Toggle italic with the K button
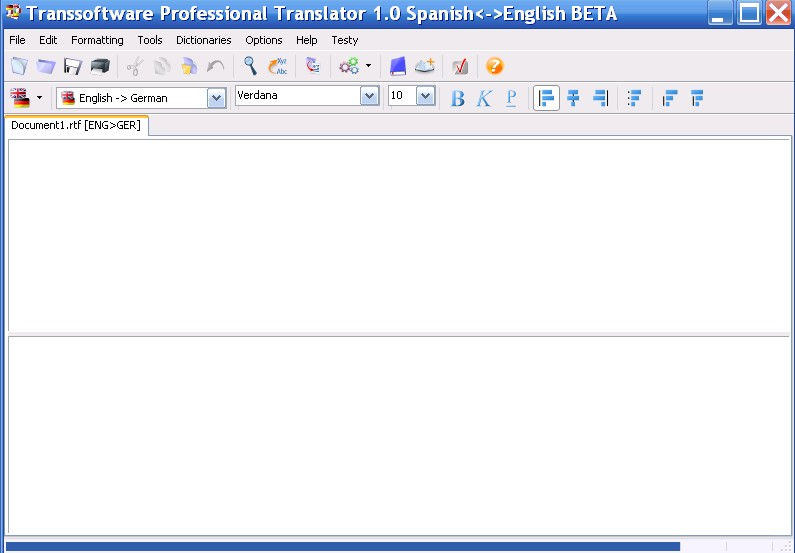 (484, 98)
